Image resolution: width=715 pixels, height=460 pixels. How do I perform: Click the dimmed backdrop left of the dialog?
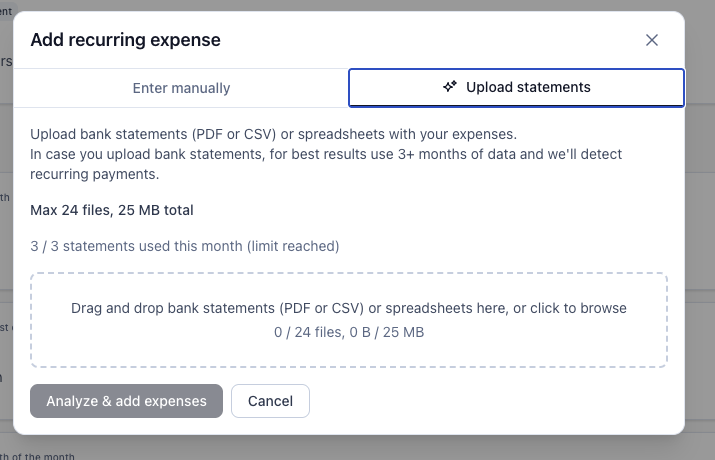tap(6, 250)
